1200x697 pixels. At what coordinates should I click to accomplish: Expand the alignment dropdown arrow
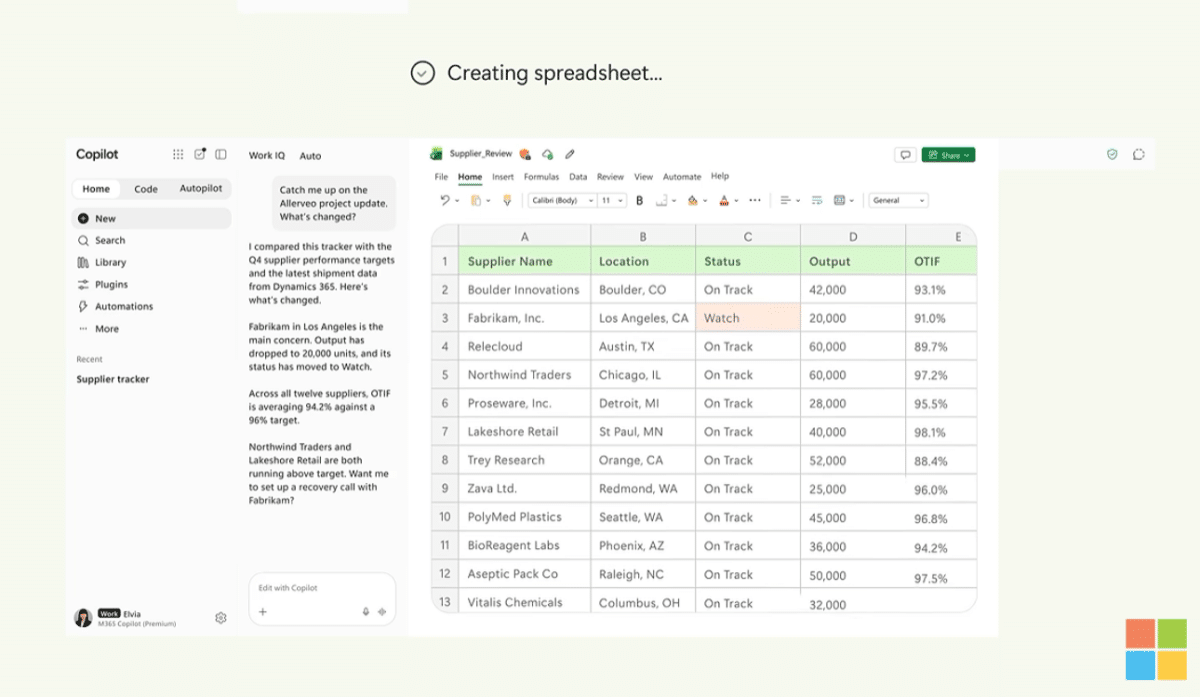(x=797, y=201)
